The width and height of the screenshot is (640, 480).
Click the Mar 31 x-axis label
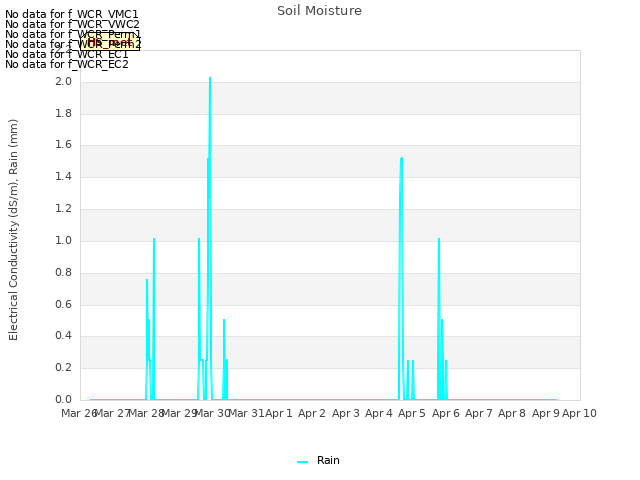[246, 413]
